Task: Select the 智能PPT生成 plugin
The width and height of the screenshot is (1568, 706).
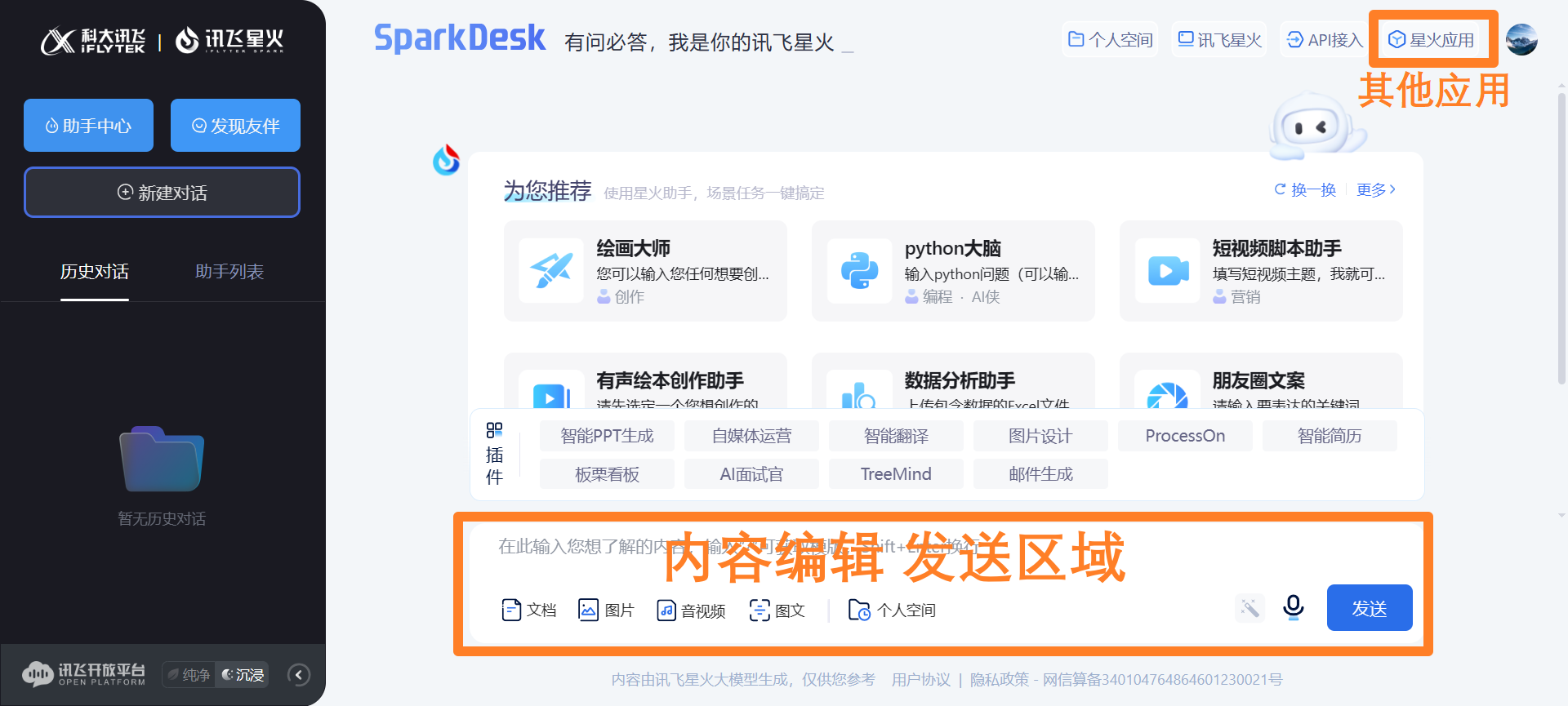Action: click(607, 436)
